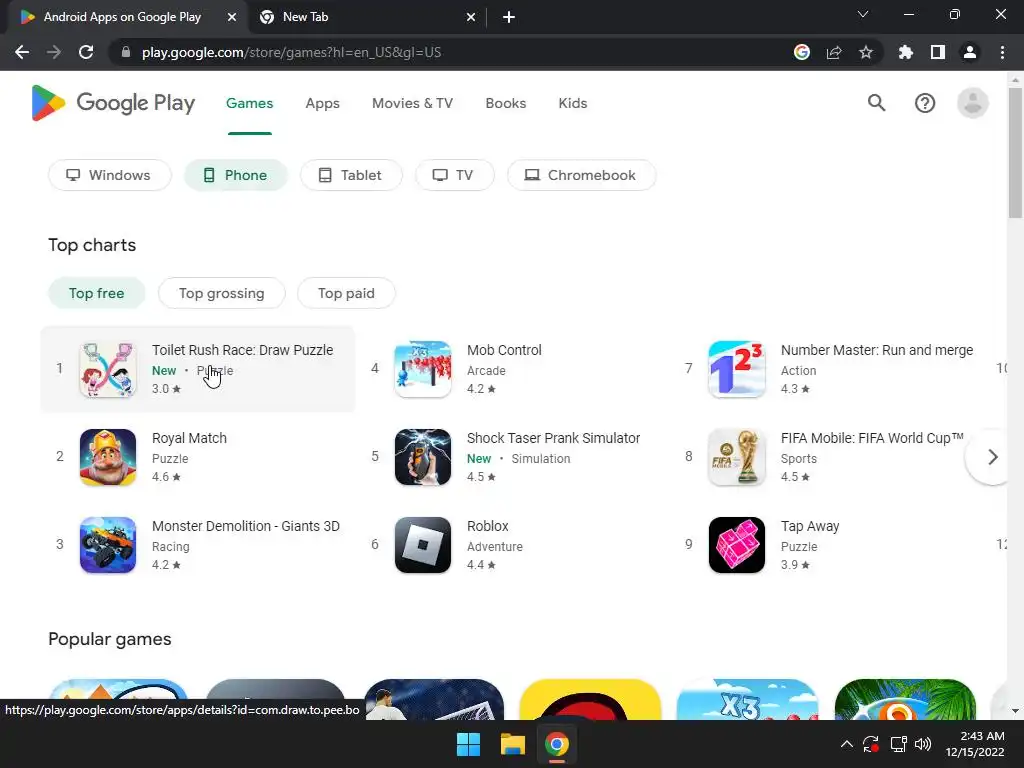Open the Google Play search icon
This screenshot has height=768, width=1024.
pos(876,103)
